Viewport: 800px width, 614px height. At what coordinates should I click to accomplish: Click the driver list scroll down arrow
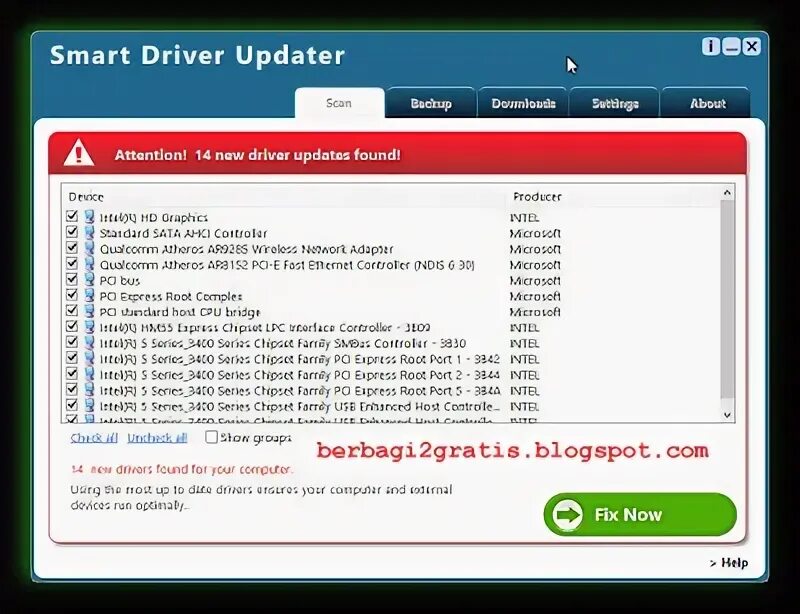tap(727, 415)
